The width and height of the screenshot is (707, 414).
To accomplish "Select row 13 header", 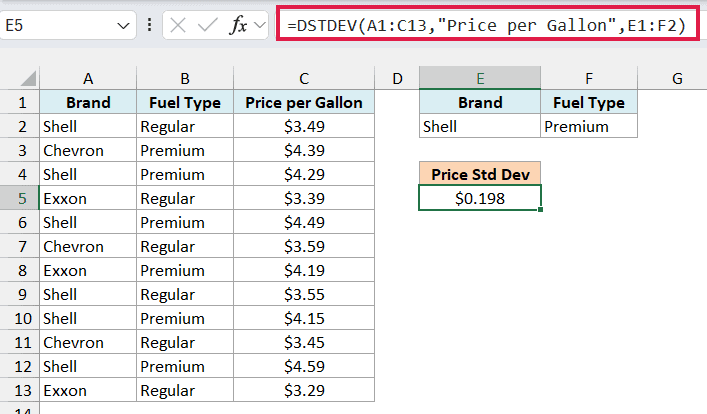I will click(20, 391).
